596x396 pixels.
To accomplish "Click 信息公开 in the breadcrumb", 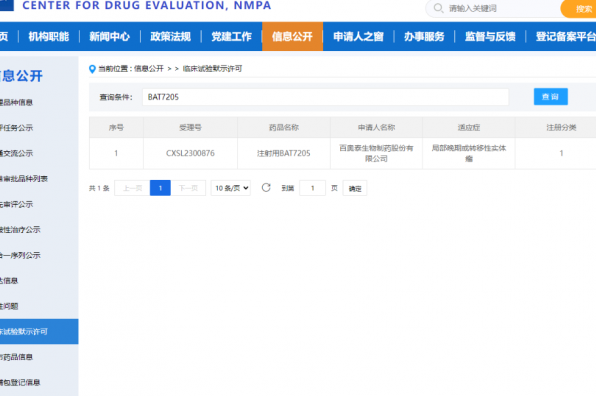I will (149, 69).
